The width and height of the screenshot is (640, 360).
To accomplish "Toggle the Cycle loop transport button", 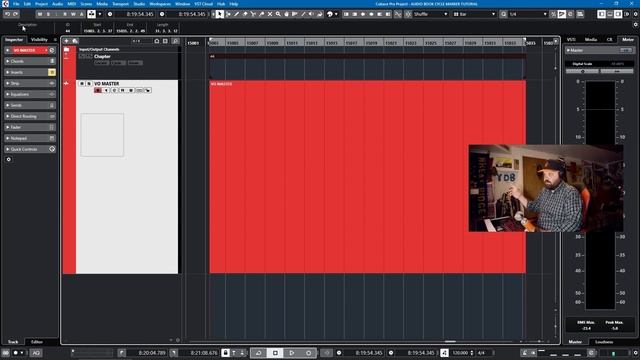I will click(258, 353).
